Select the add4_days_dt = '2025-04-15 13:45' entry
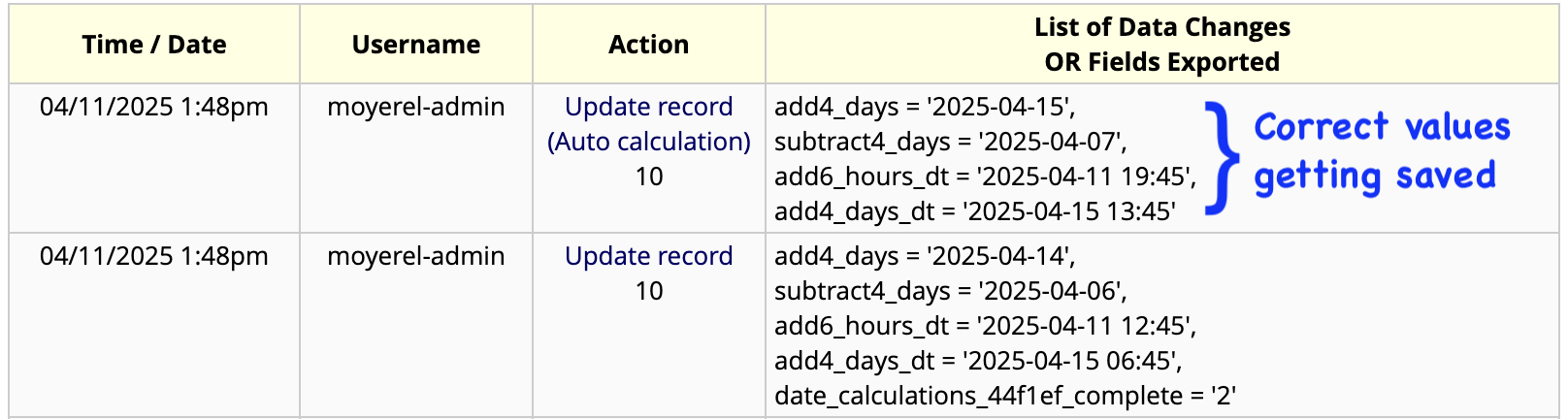The height and width of the screenshot is (419, 1568). 975,211
